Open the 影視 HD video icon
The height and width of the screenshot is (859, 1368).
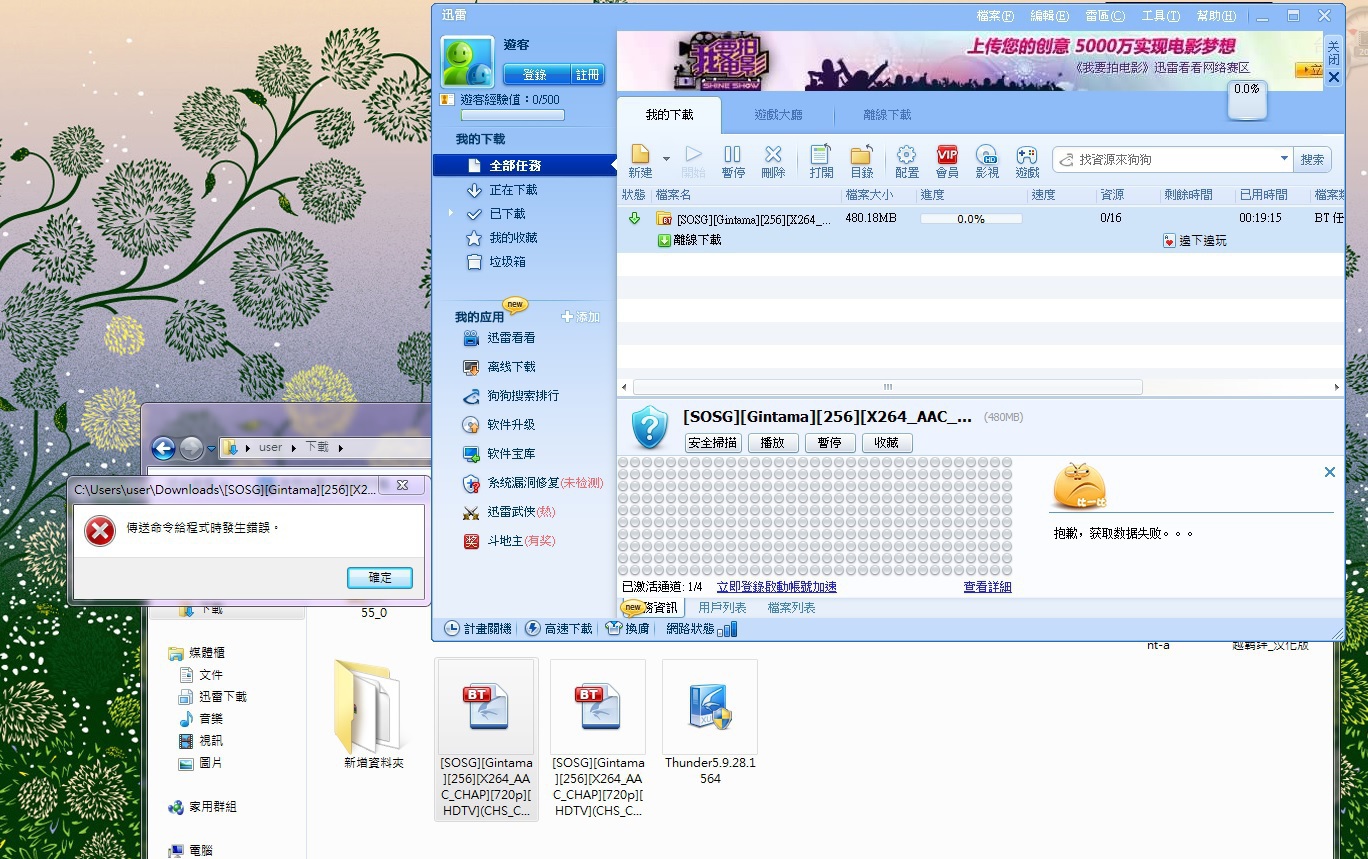(x=987, y=155)
